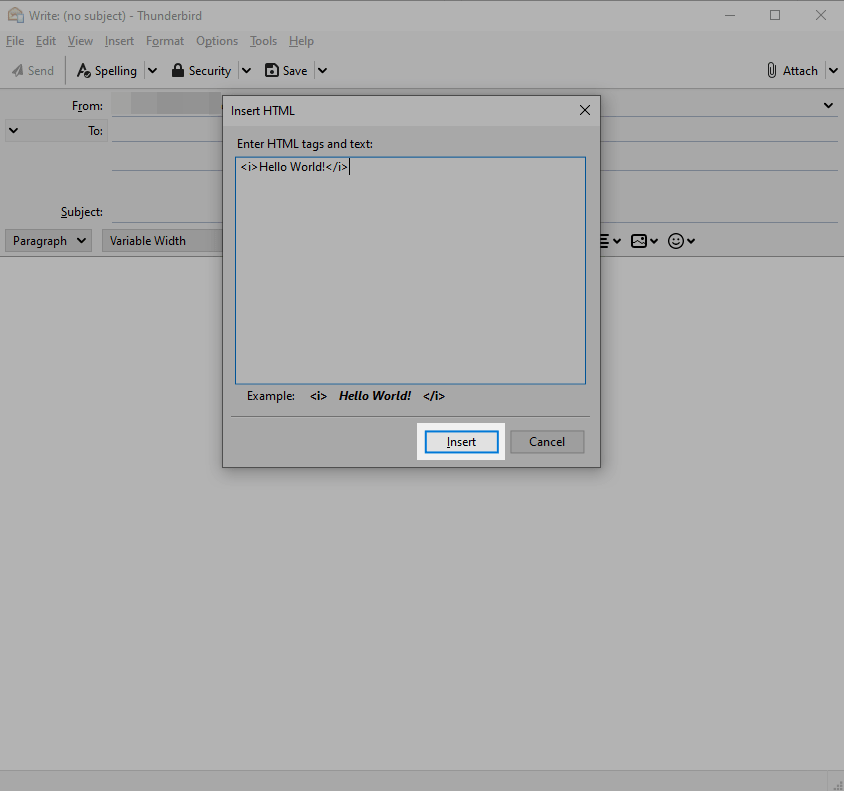Viewport: 844px width, 791px height.
Task: Save the message with the Save button
Action: point(286,70)
